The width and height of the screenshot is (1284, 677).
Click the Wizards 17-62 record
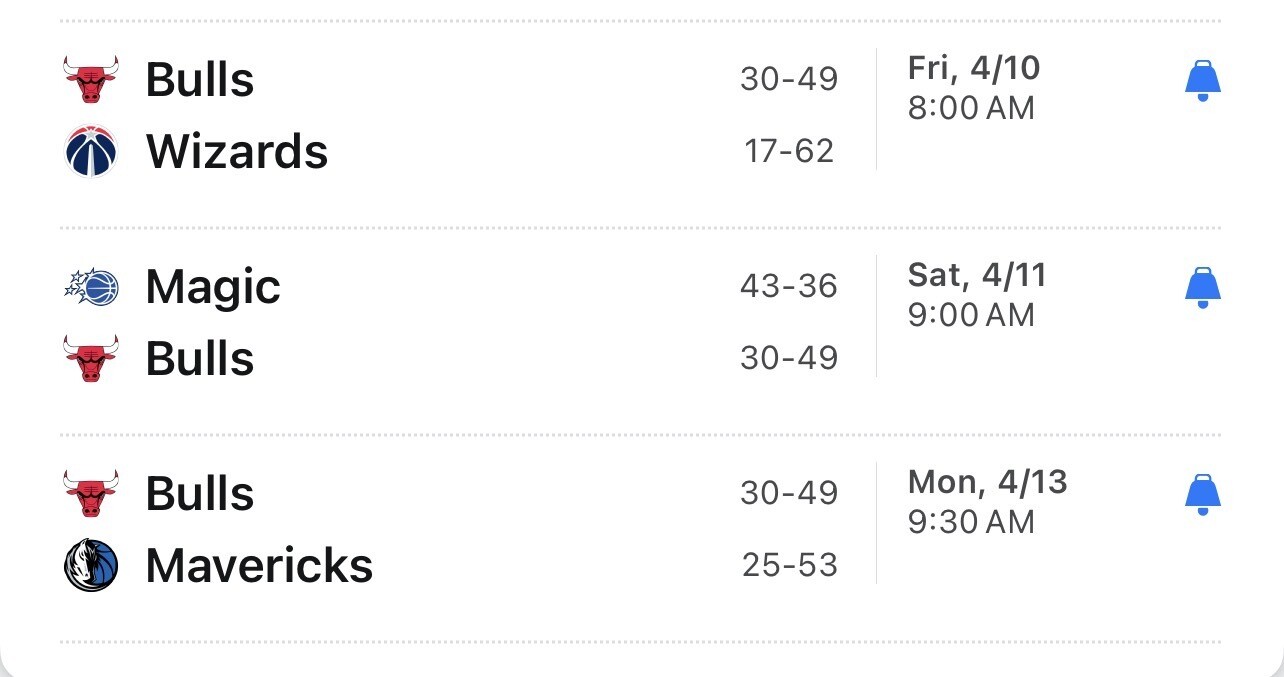click(x=789, y=151)
